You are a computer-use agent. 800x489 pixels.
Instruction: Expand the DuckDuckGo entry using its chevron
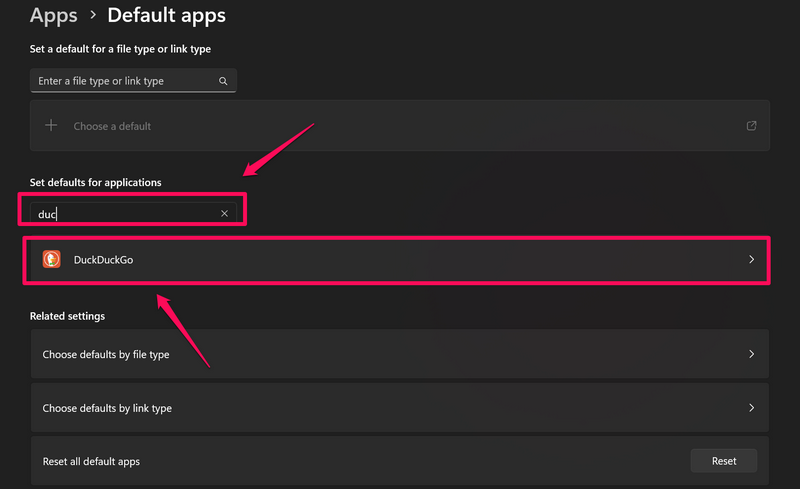(751, 260)
